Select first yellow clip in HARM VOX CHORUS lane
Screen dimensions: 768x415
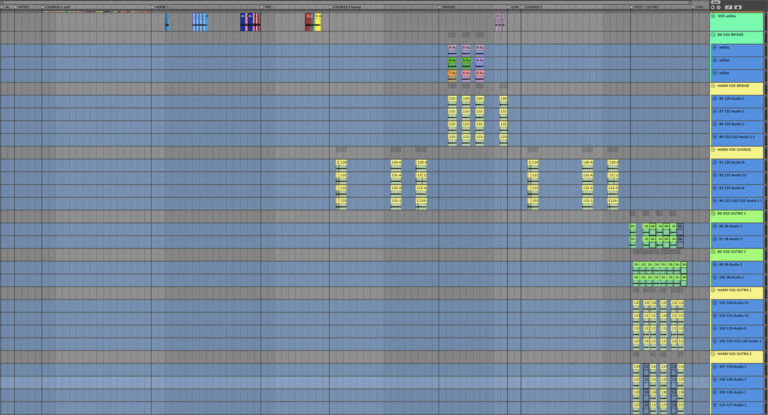(x=341, y=163)
